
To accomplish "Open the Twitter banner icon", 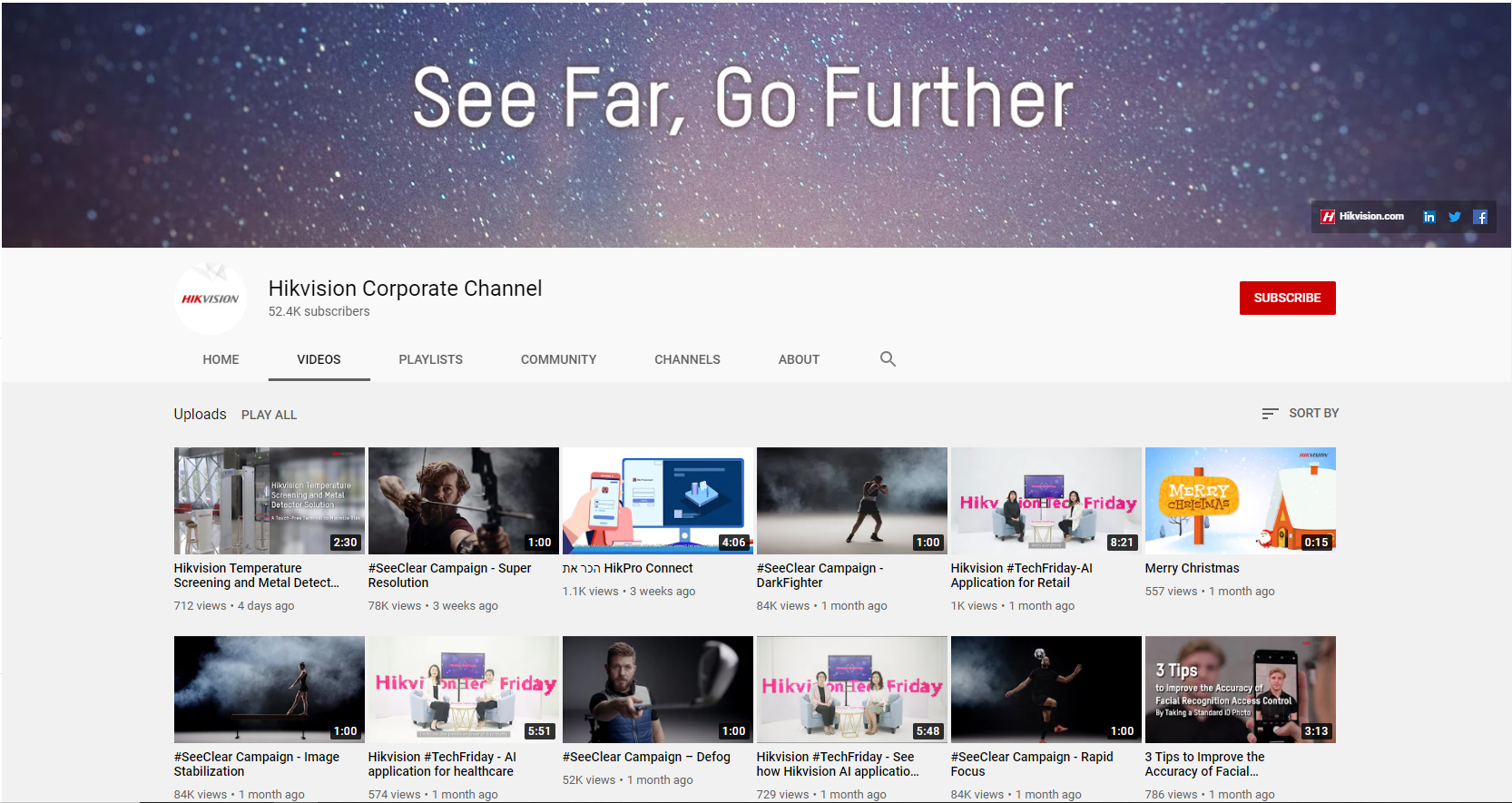I will (x=1455, y=217).
